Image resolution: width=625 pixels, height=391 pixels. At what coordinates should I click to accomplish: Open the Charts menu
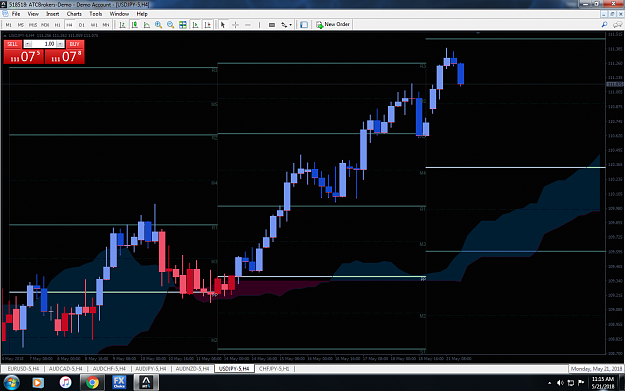74,14
